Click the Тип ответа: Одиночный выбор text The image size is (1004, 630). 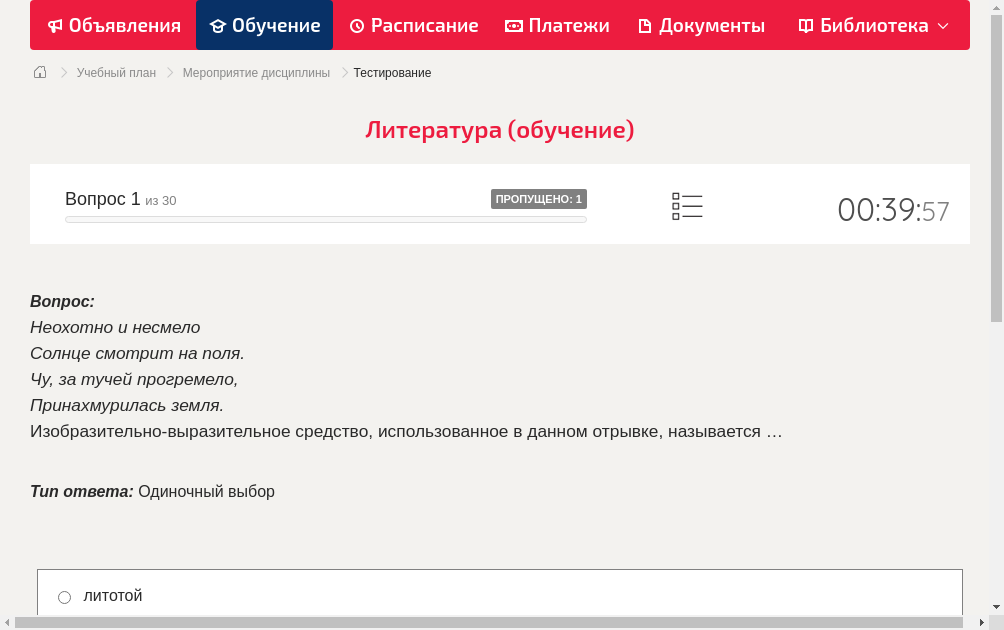coord(152,491)
